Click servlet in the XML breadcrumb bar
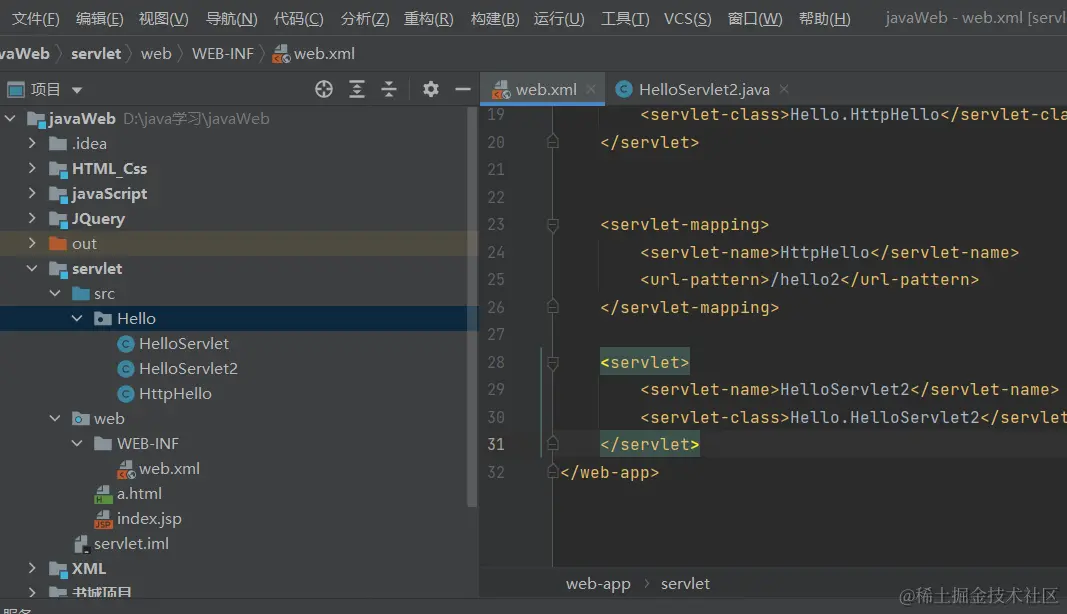The image size is (1067, 614). point(685,584)
